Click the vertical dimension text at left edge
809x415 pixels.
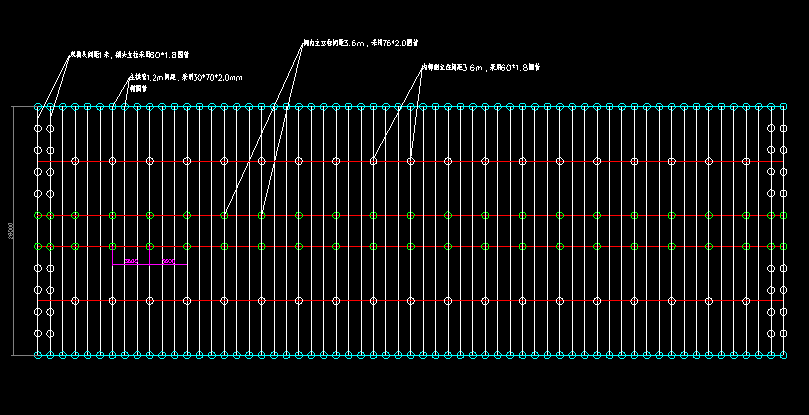10,230
